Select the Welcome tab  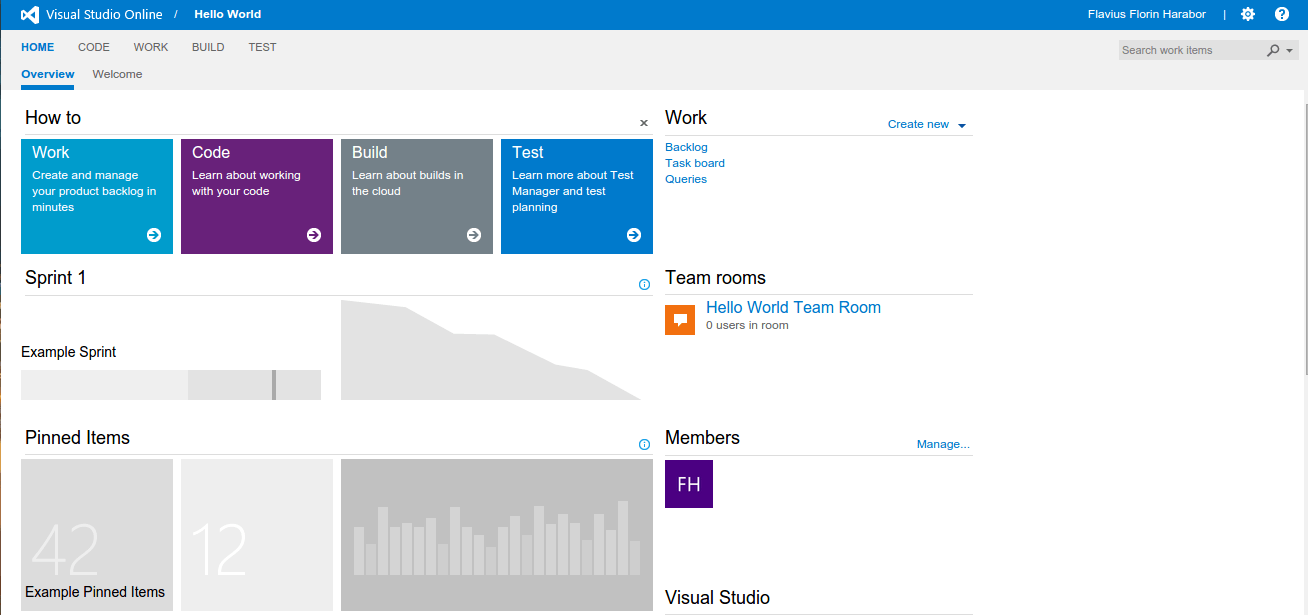click(x=118, y=75)
